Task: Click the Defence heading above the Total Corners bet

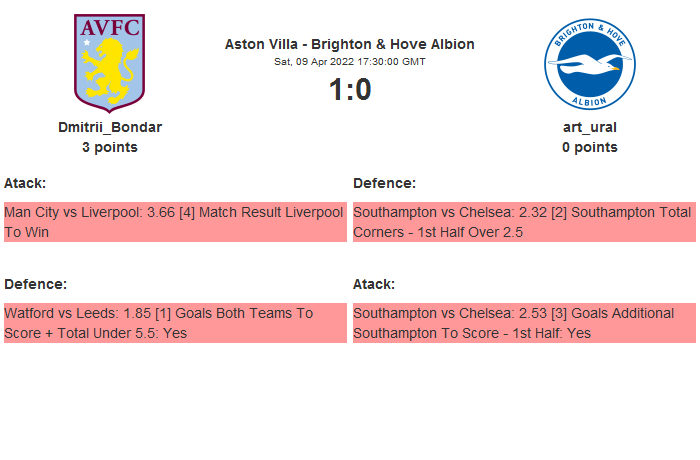Action: coord(384,183)
